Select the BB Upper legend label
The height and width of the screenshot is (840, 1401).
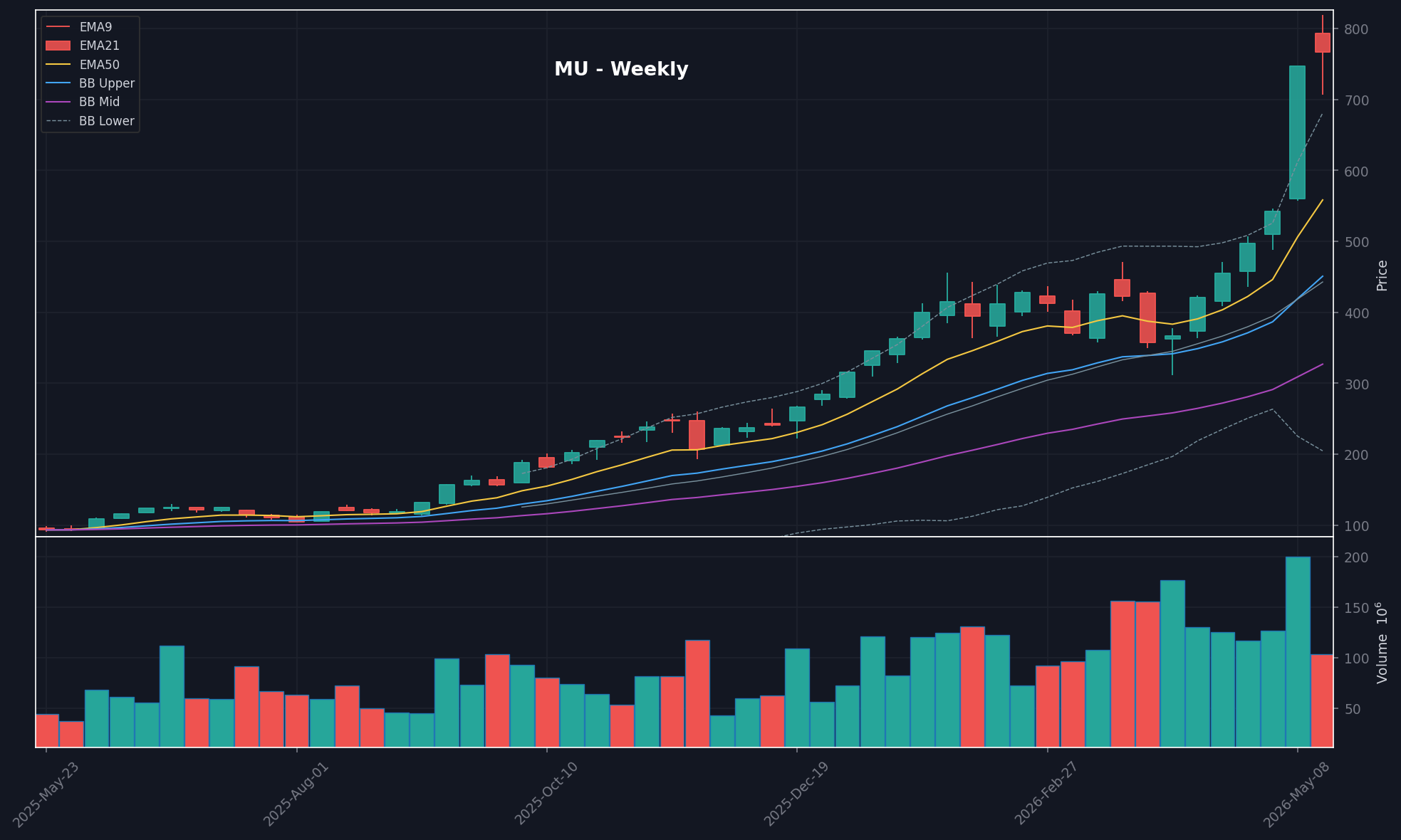pyautogui.click(x=107, y=83)
